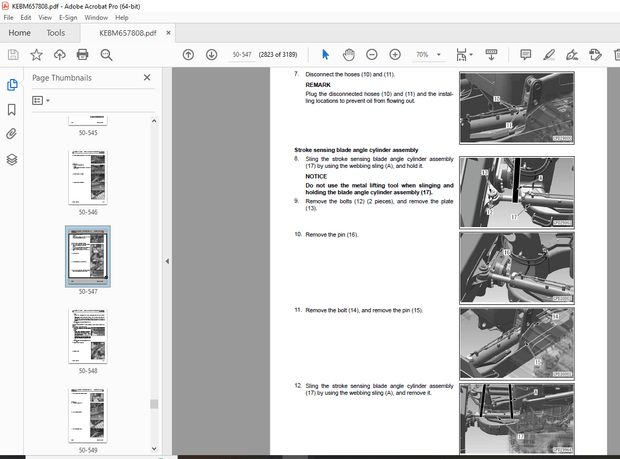Open the View menu
620x459 pixels.
click(x=45, y=17)
